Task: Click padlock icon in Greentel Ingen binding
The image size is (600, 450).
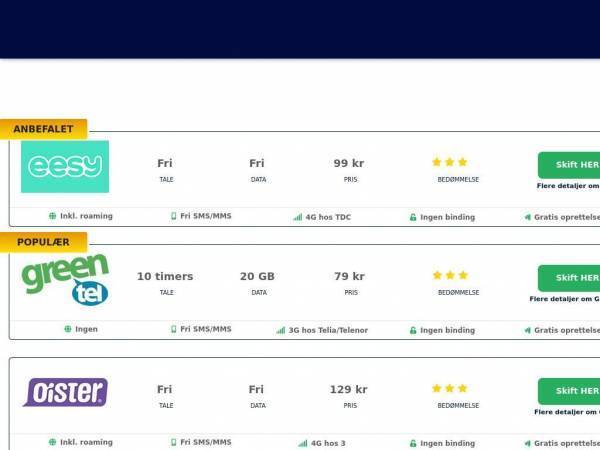Action: 413,330
